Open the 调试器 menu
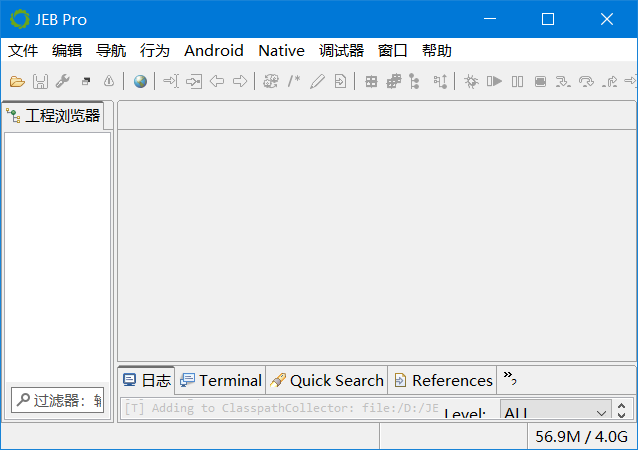 [341, 51]
